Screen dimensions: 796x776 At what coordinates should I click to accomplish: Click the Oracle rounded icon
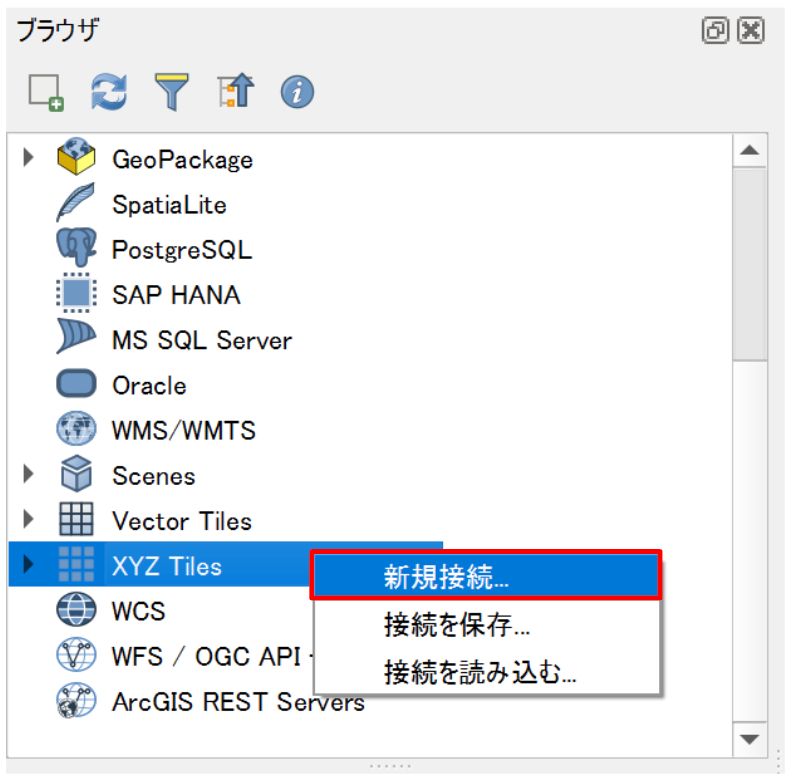point(76,384)
